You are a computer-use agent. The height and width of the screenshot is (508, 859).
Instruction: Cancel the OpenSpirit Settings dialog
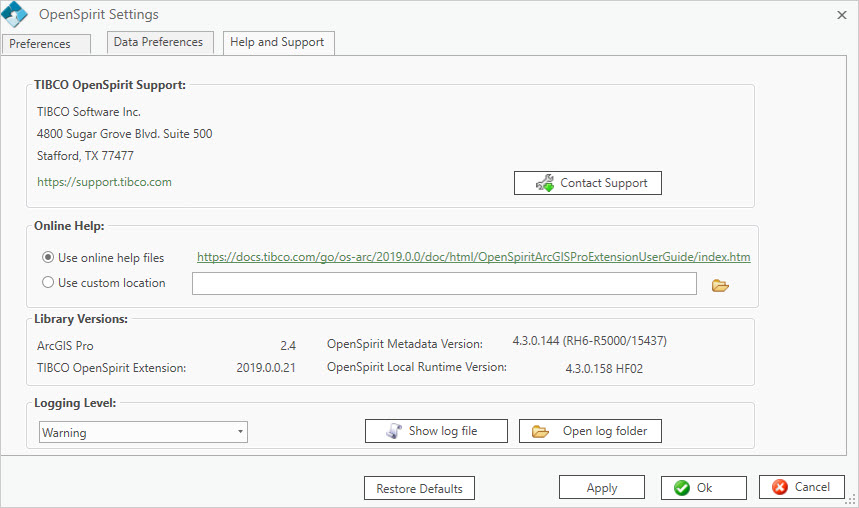[801, 487]
